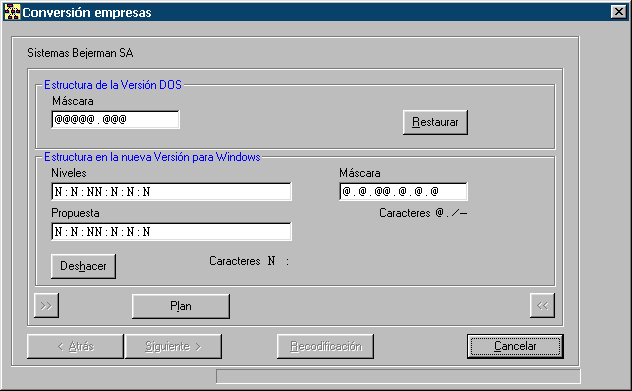The image size is (632, 391).
Task: Click the Caracteres @ . / – hint text
Action: pos(423,213)
